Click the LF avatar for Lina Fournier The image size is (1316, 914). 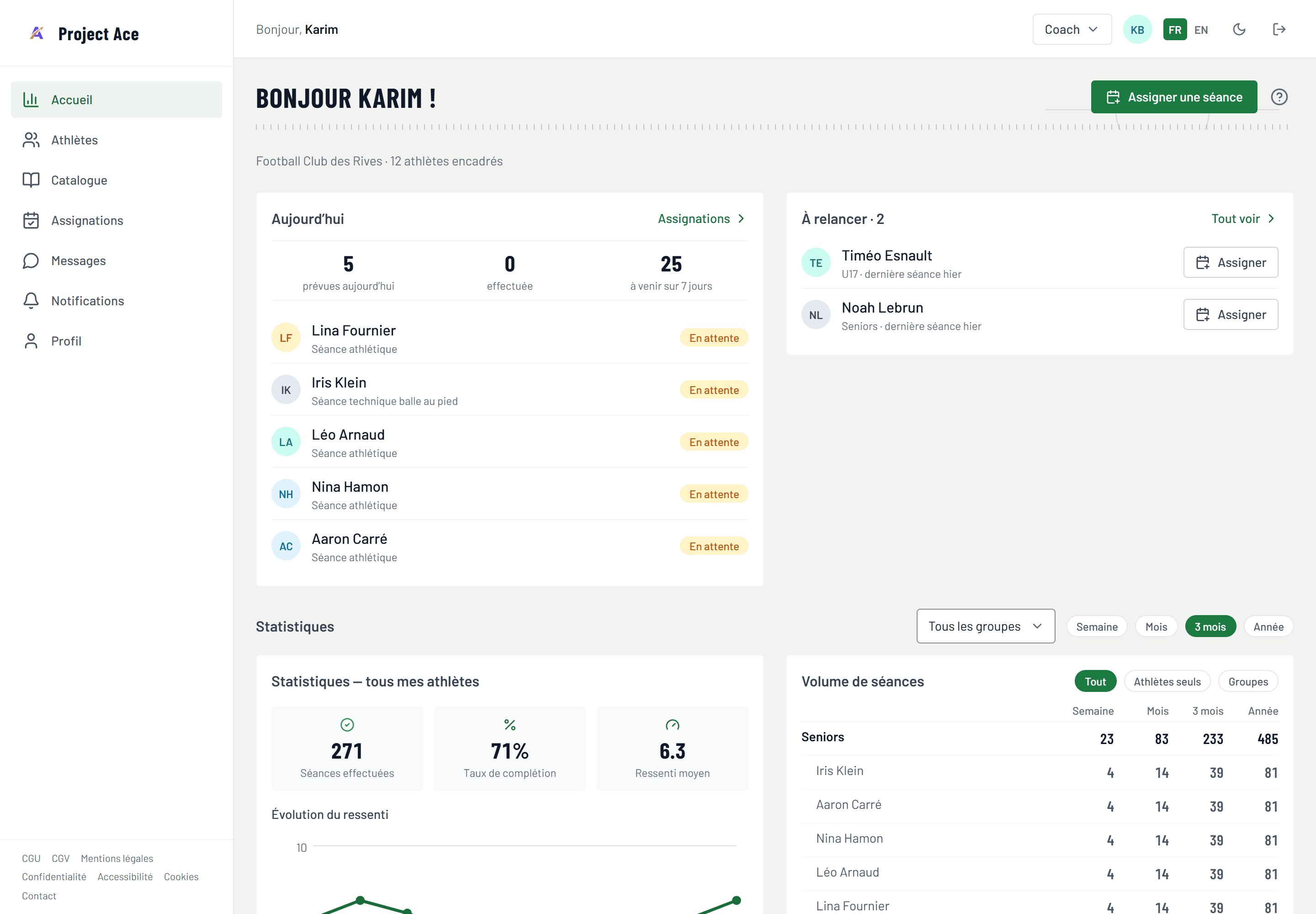pyautogui.click(x=286, y=338)
